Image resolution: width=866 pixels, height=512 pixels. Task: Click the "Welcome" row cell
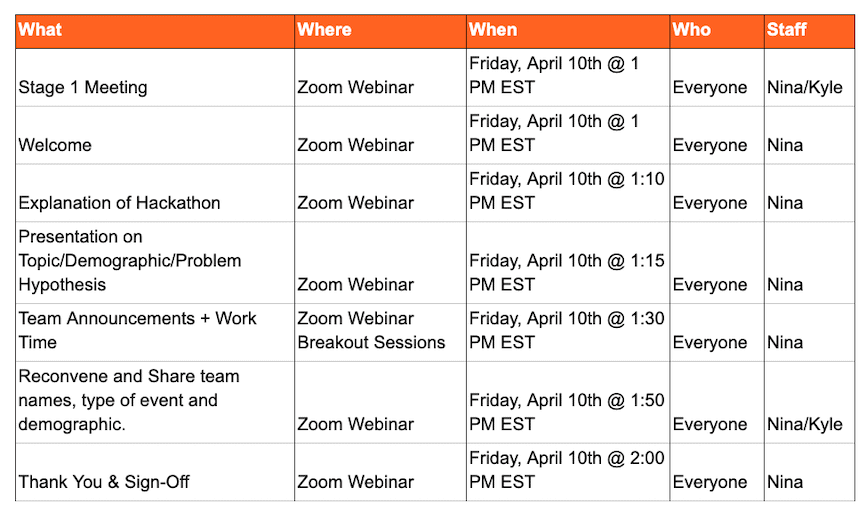(x=155, y=135)
